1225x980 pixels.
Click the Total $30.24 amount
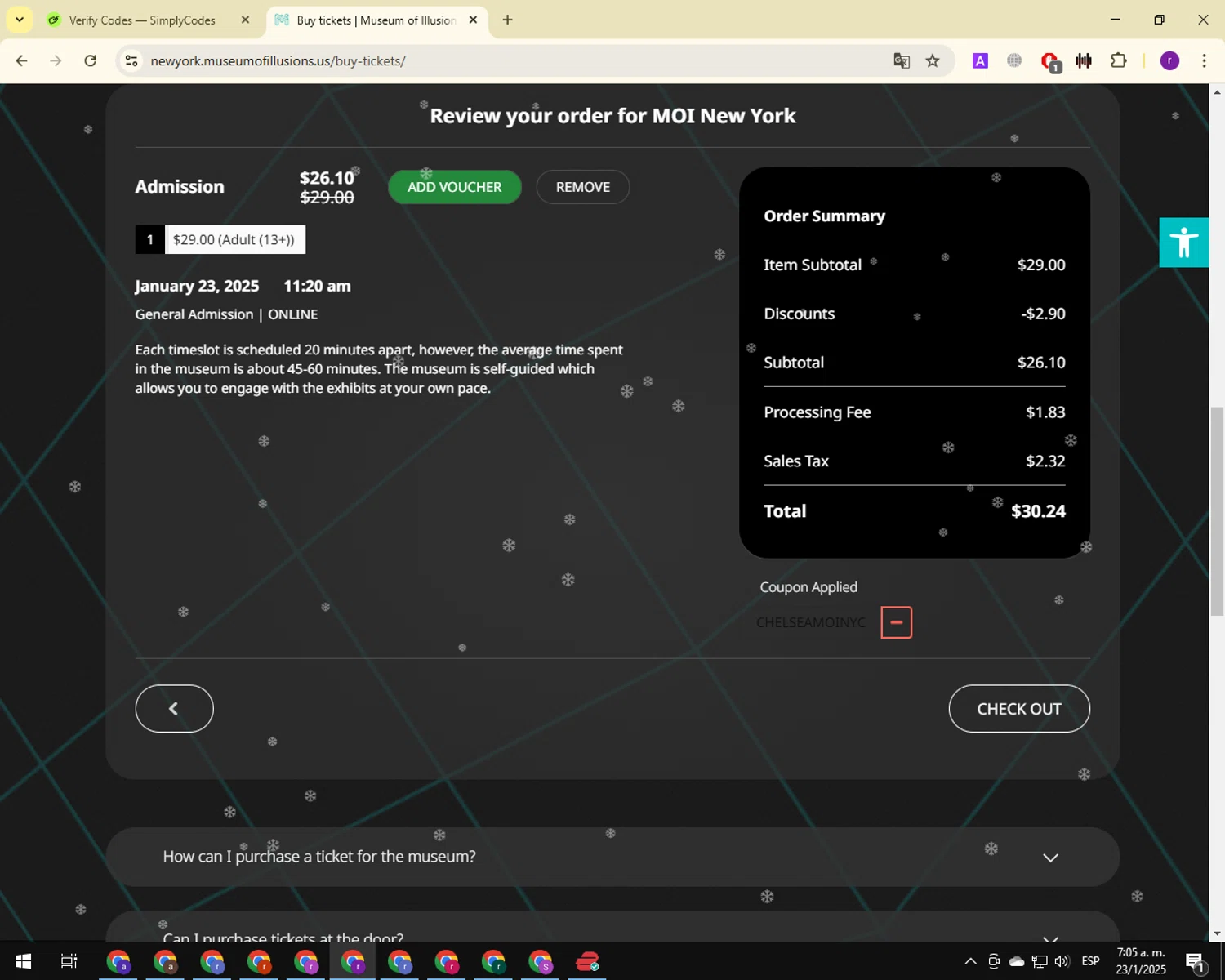pos(1038,511)
